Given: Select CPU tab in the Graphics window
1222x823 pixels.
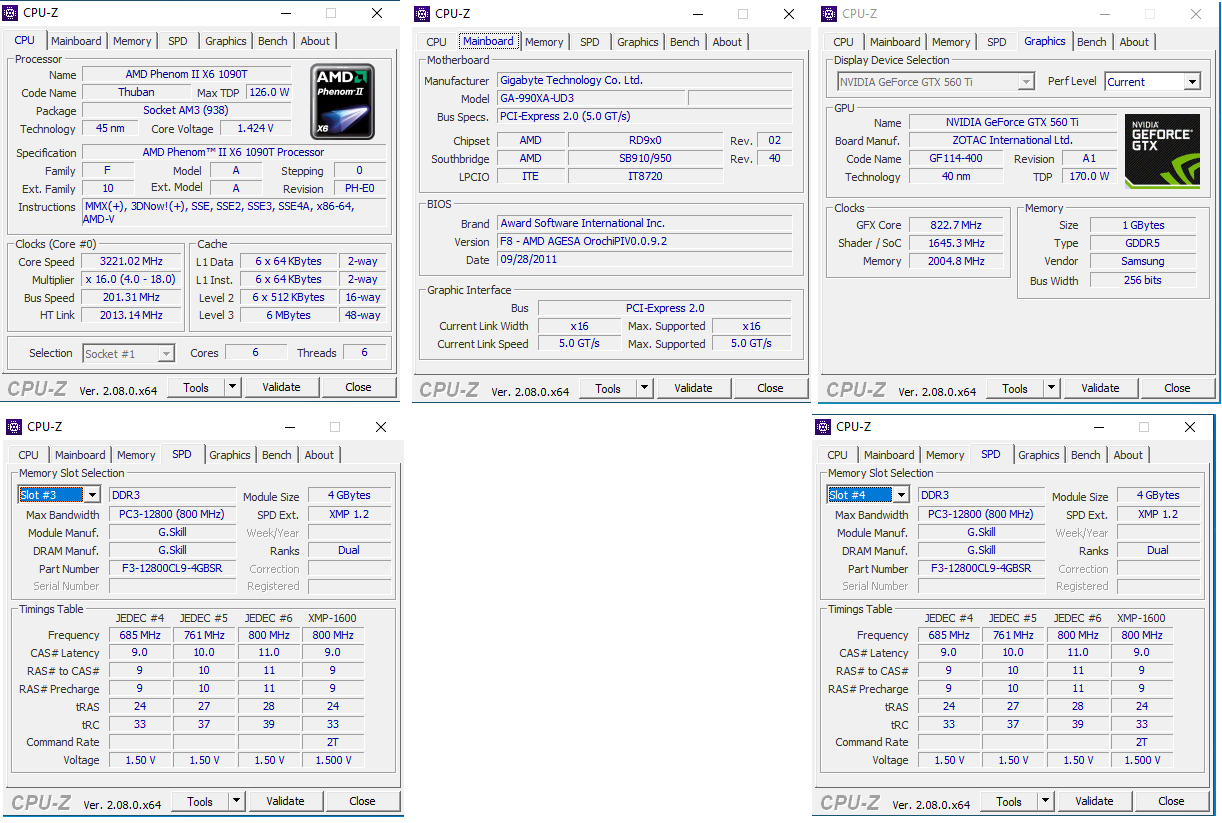Looking at the screenshot, I should pos(843,42).
